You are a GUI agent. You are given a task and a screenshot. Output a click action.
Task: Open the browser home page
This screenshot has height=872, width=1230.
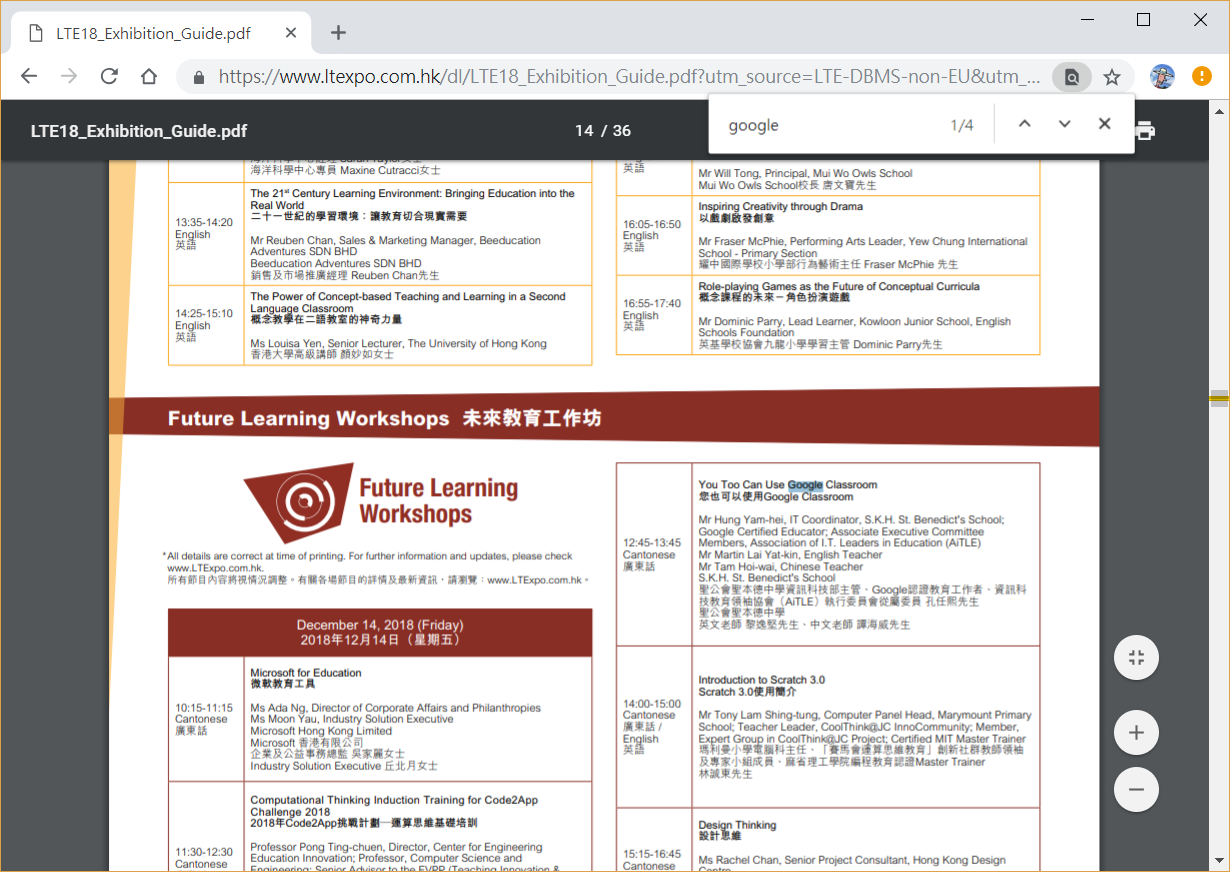(149, 77)
